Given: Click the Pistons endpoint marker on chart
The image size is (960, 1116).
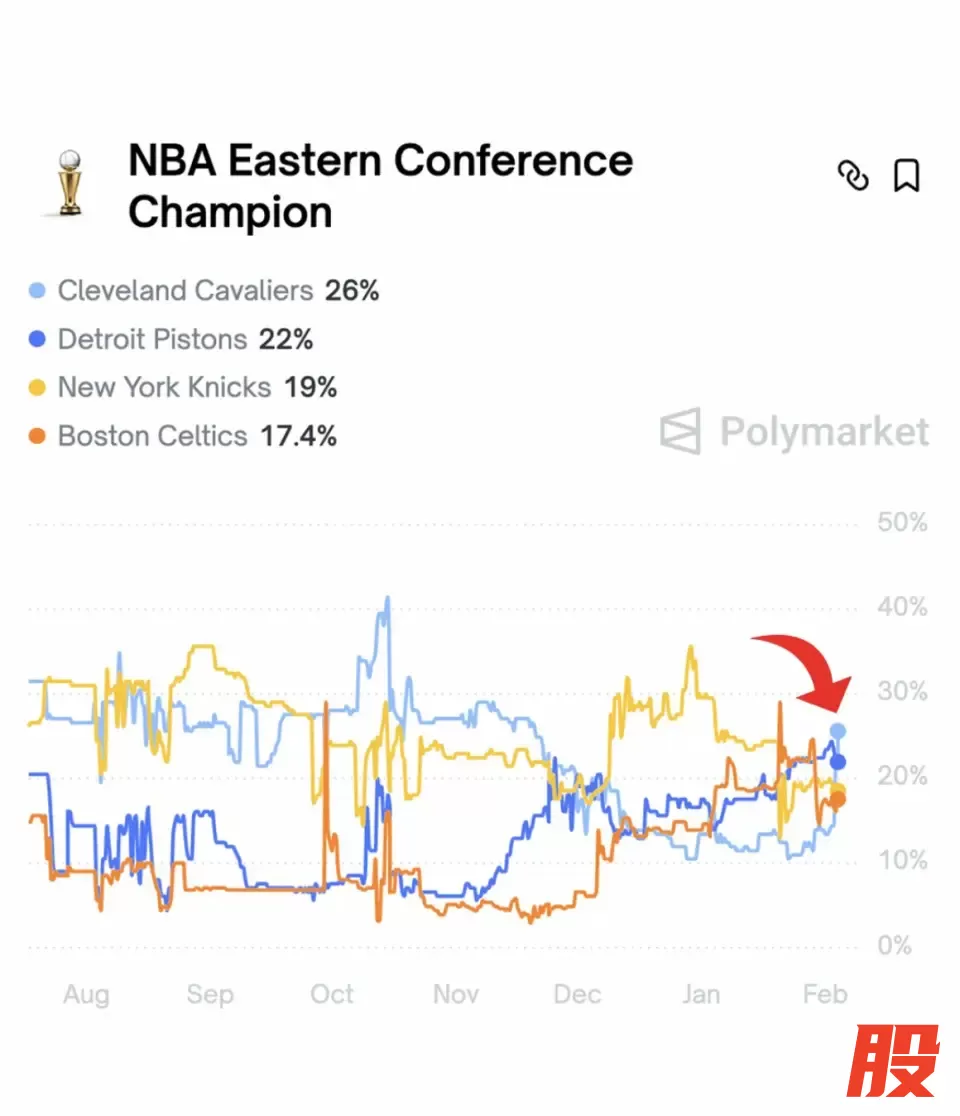Looking at the screenshot, I should [x=838, y=762].
